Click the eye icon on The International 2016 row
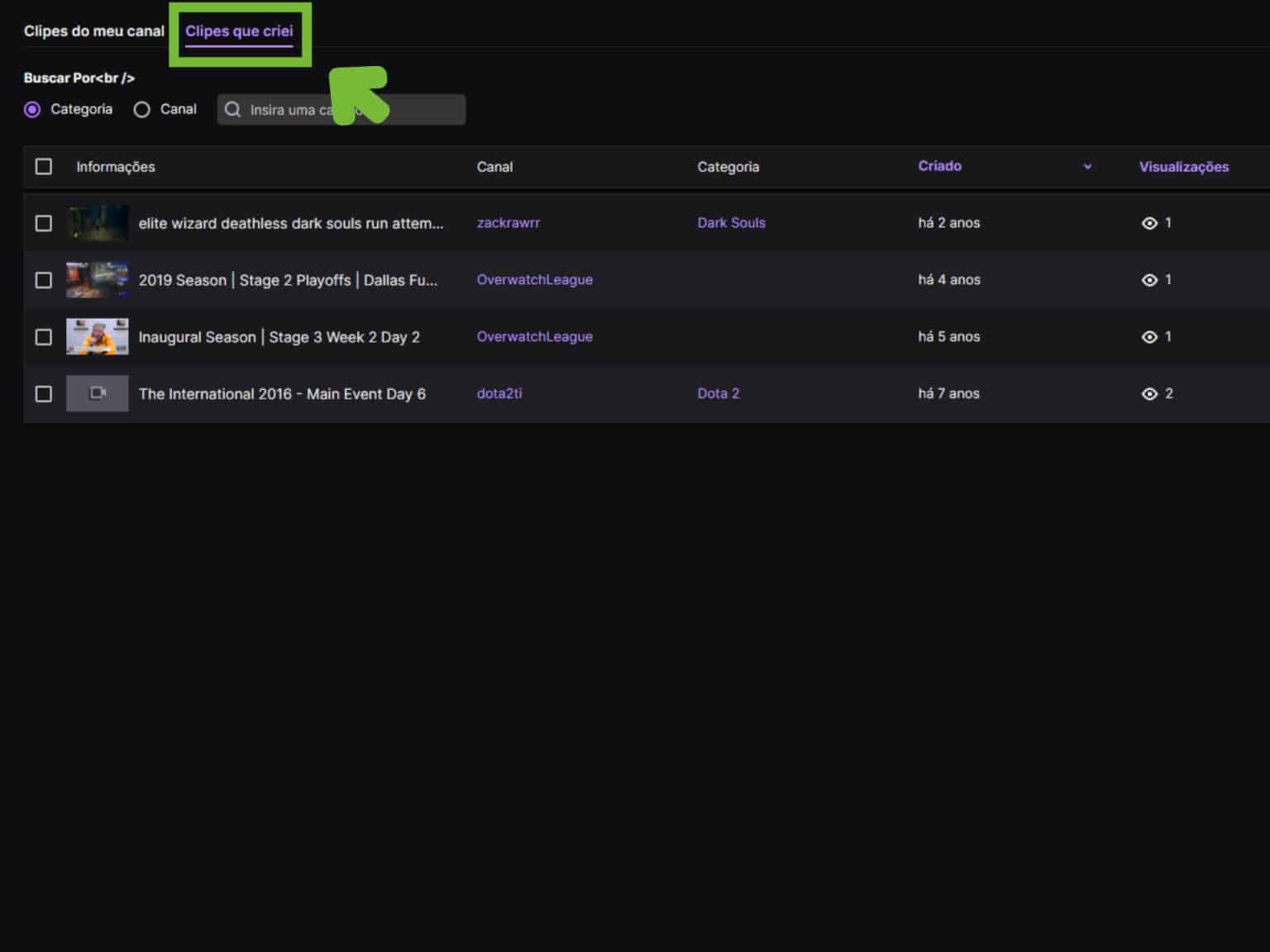Screen dimensions: 1270x952 (x=1149, y=393)
